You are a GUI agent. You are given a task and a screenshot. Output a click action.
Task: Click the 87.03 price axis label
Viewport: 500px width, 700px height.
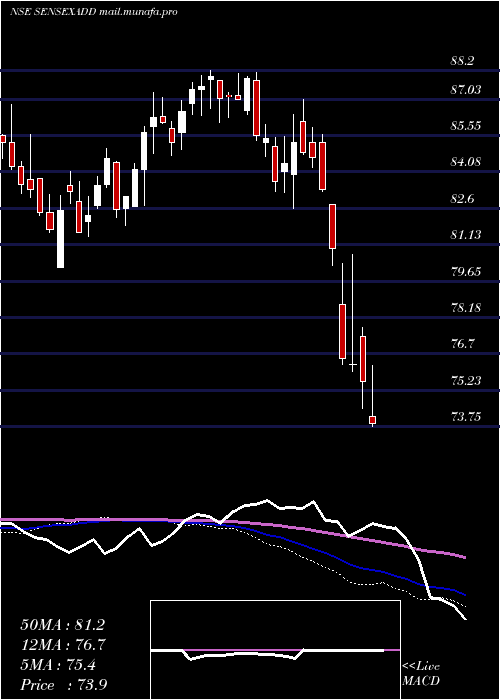(466, 90)
